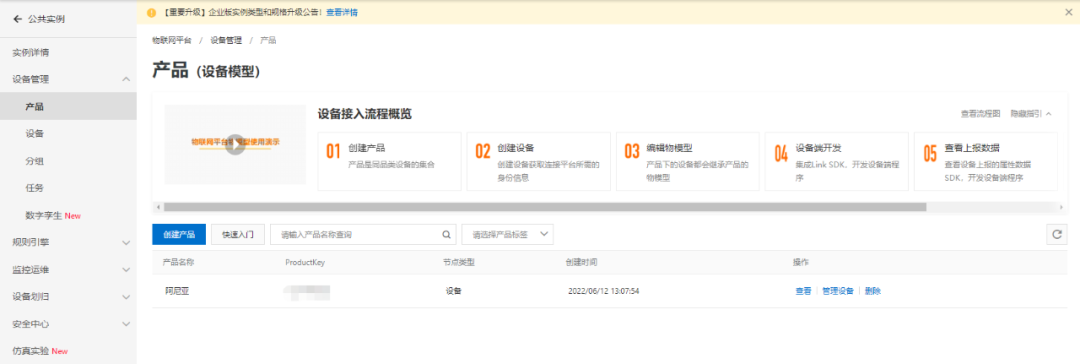Image resolution: width=1080 pixels, height=364 pixels.
Task: Click the product name 阿尼亚
Action: coord(177,291)
